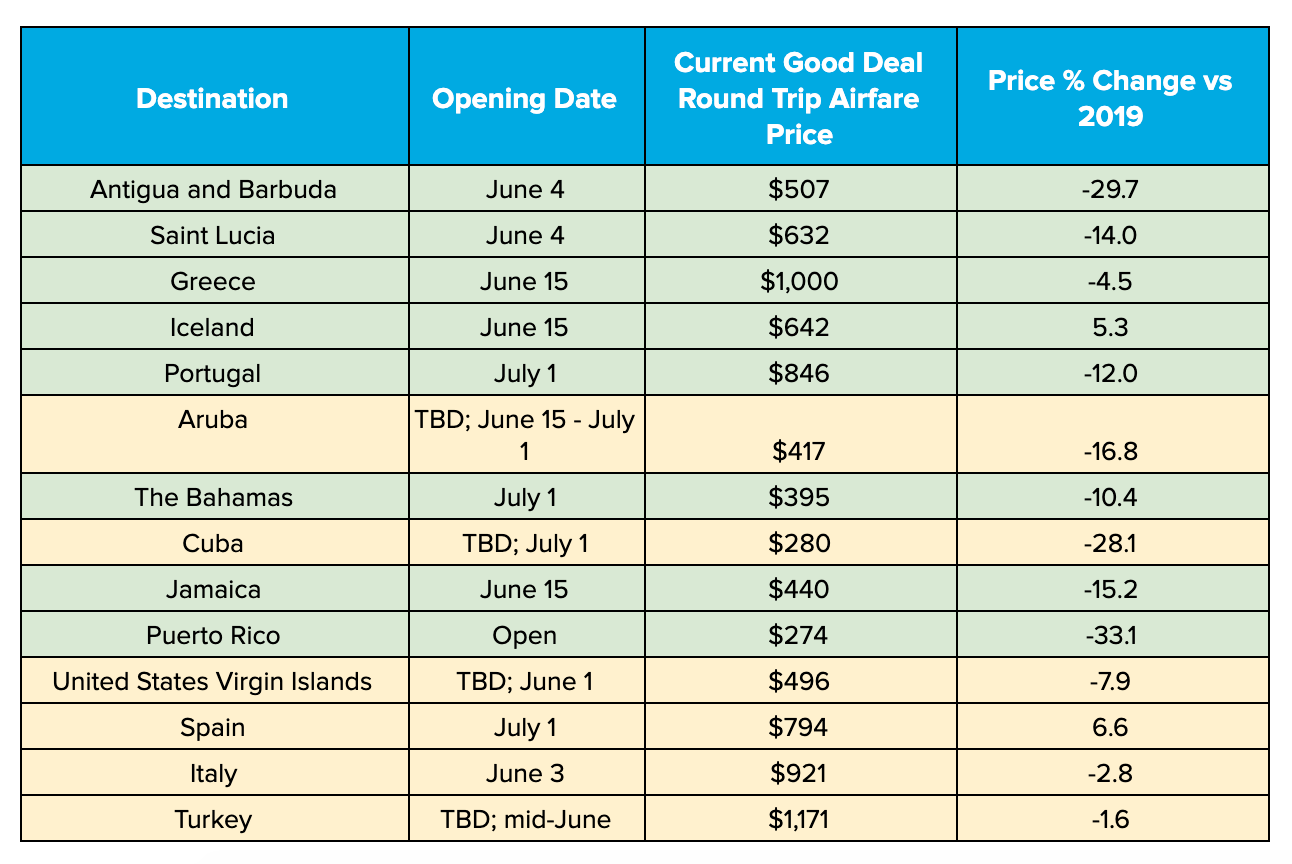Select Turkey's TBD; mid-June cell
1292x864 pixels.
pos(526,819)
